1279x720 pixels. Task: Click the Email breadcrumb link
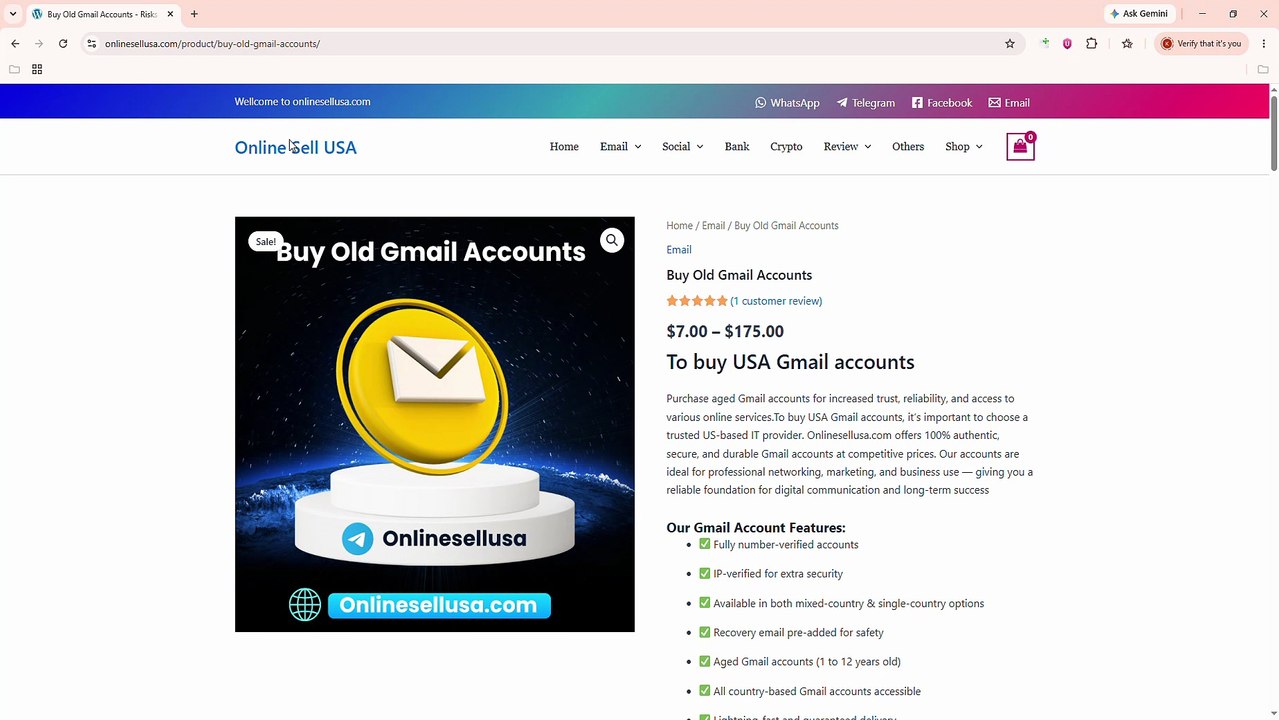coord(713,225)
